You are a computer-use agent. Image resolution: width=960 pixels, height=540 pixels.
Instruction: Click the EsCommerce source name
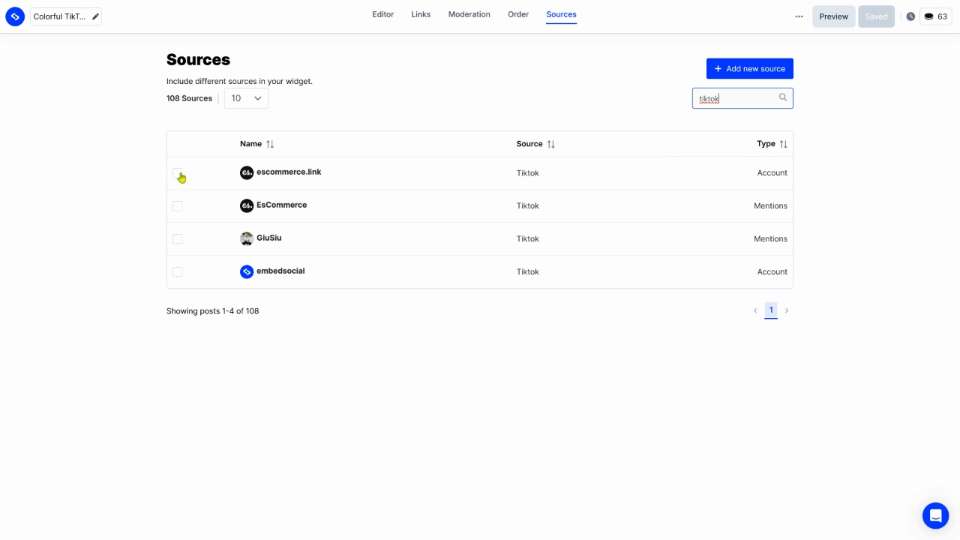[282, 205]
